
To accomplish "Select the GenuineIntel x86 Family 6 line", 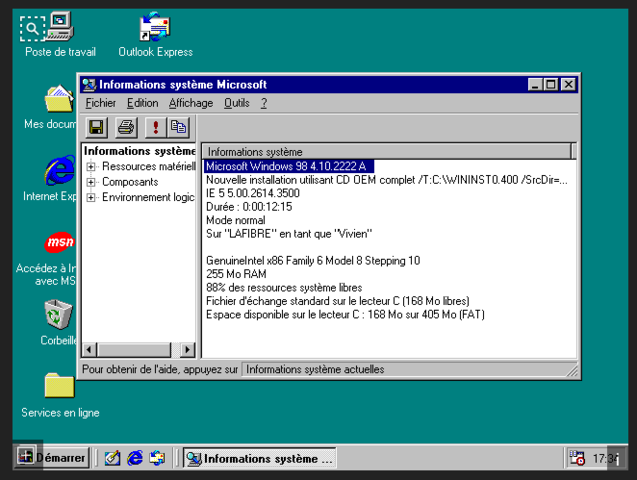I will point(313,261).
